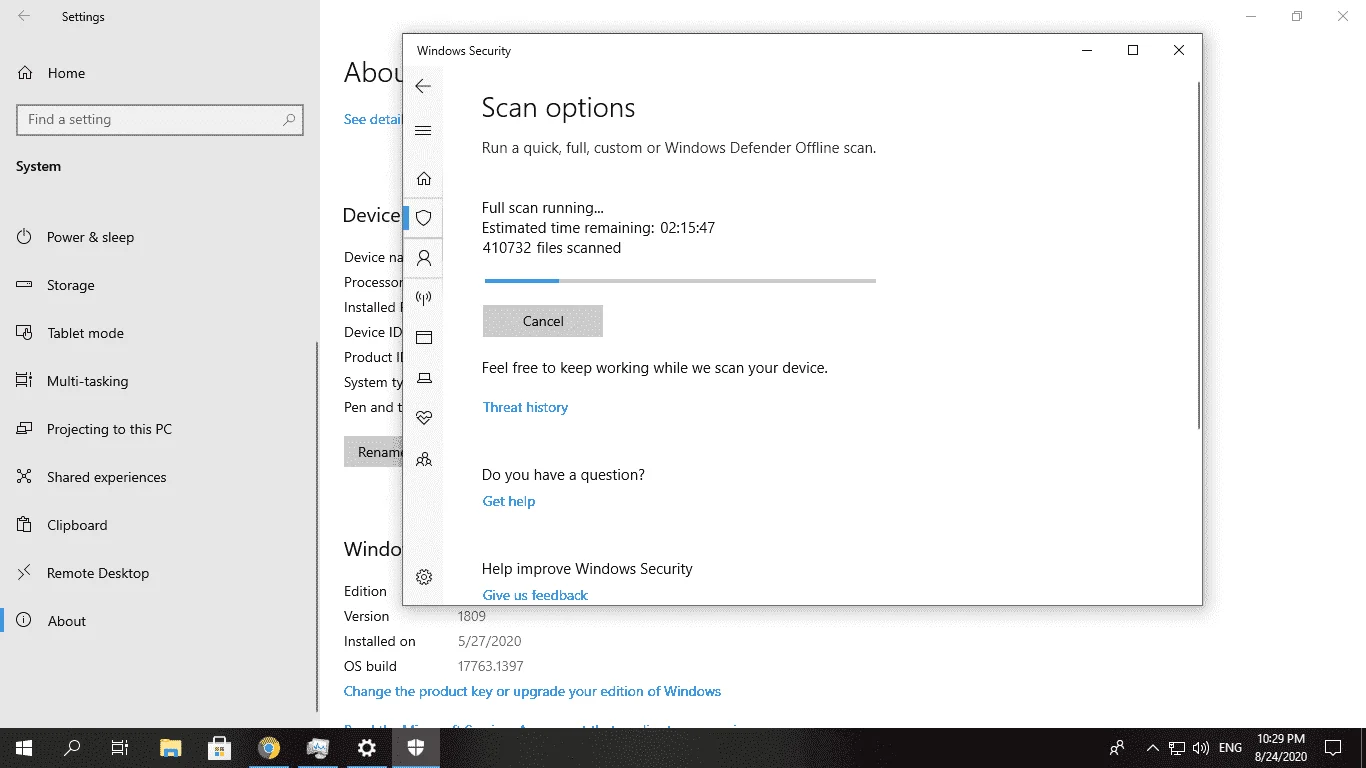Click the full scan progress bar
The height and width of the screenshot is (768, 1366).
(680, 281)
